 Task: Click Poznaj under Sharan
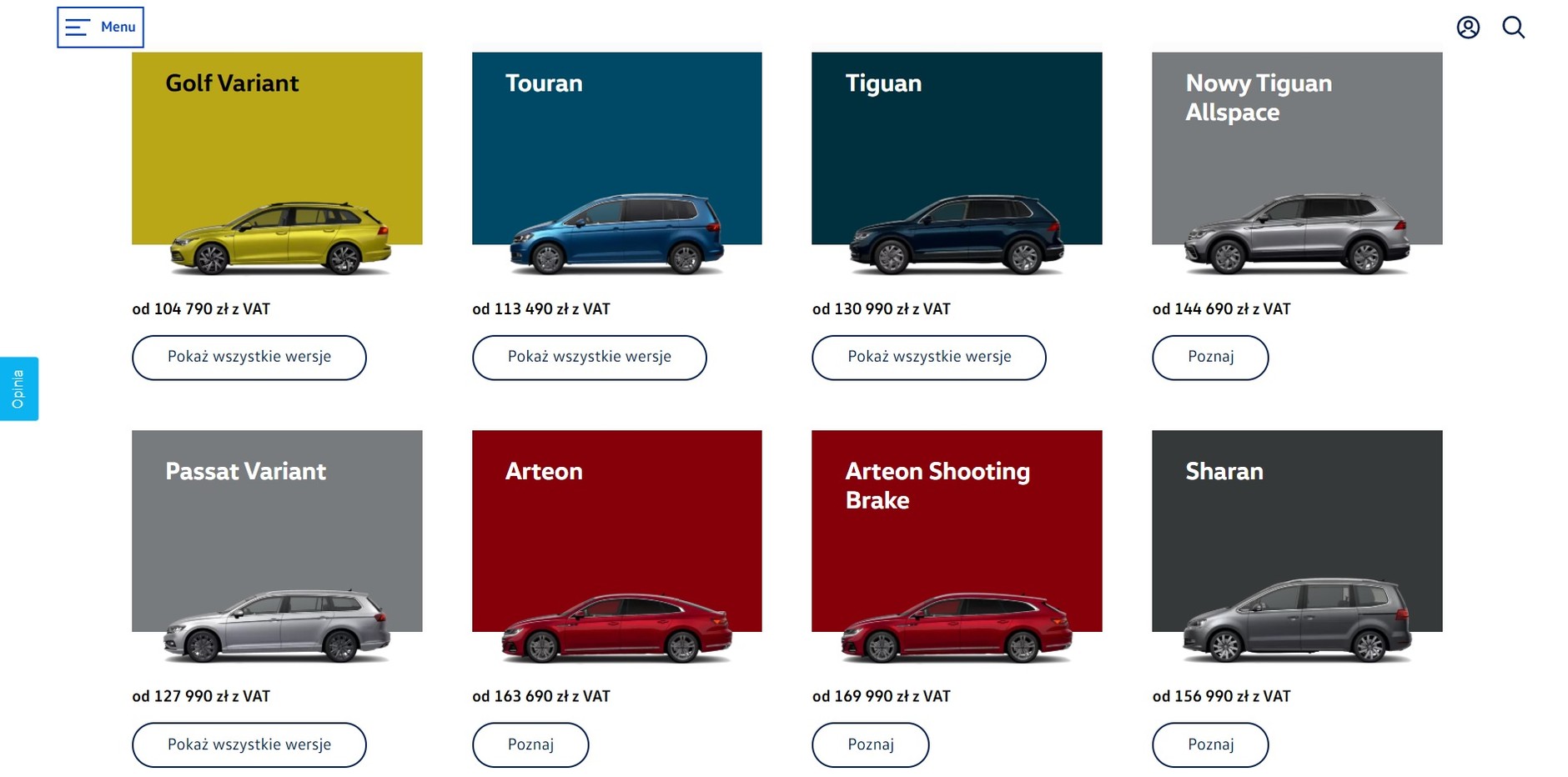pos(1210,744)
